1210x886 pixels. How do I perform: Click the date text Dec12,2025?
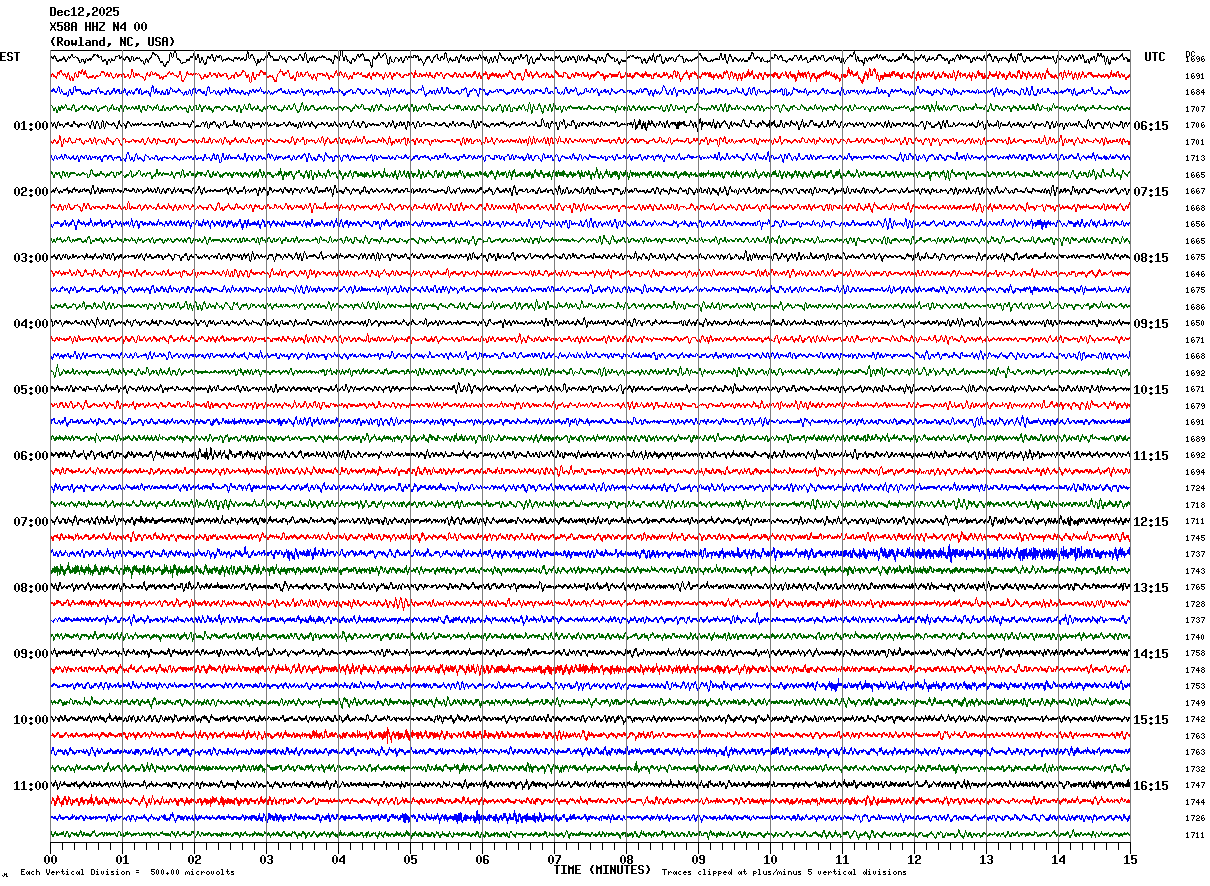84,12
